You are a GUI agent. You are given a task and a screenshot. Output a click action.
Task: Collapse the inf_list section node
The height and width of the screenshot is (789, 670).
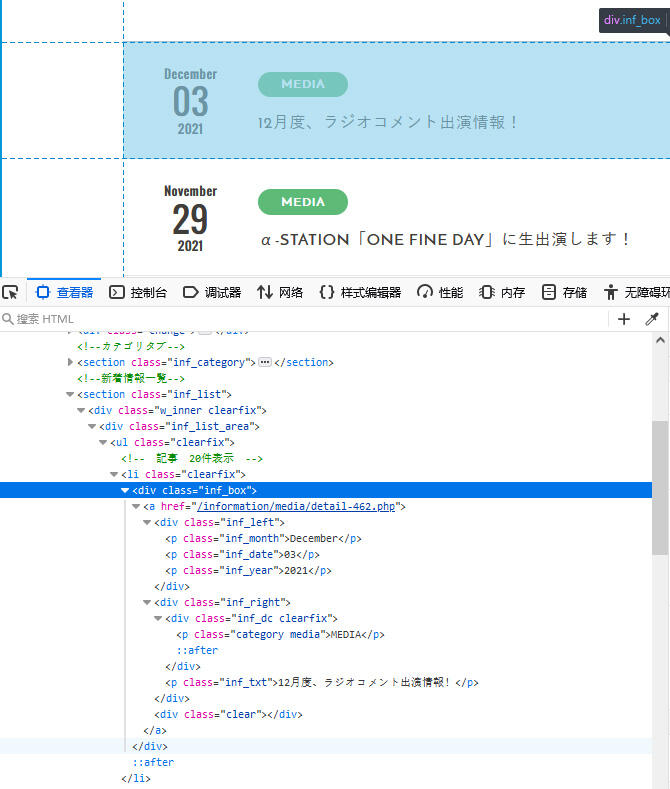(x=70, y=394)
